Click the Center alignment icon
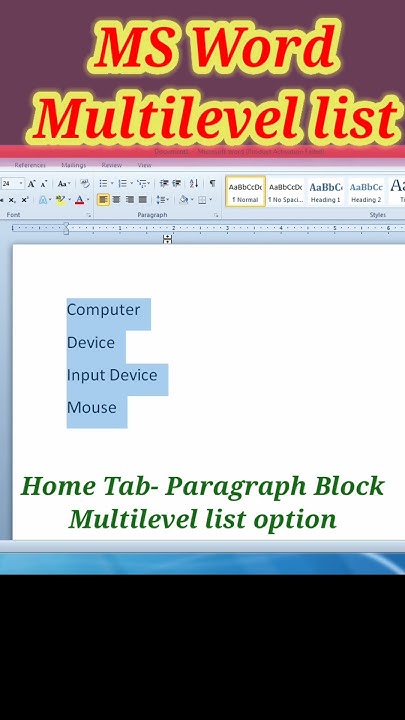This screenshot has width=405, height=720. [x=117, y=199]
